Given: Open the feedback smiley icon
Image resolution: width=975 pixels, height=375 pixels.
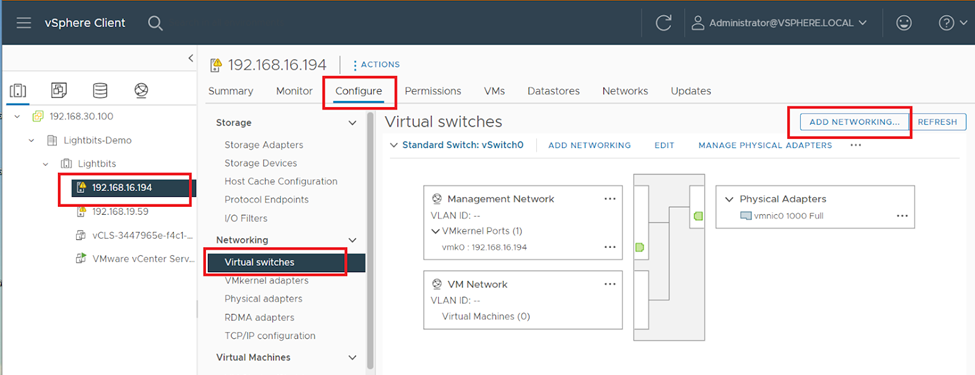Looking at the screenshot, I should [x=904, y=23].
